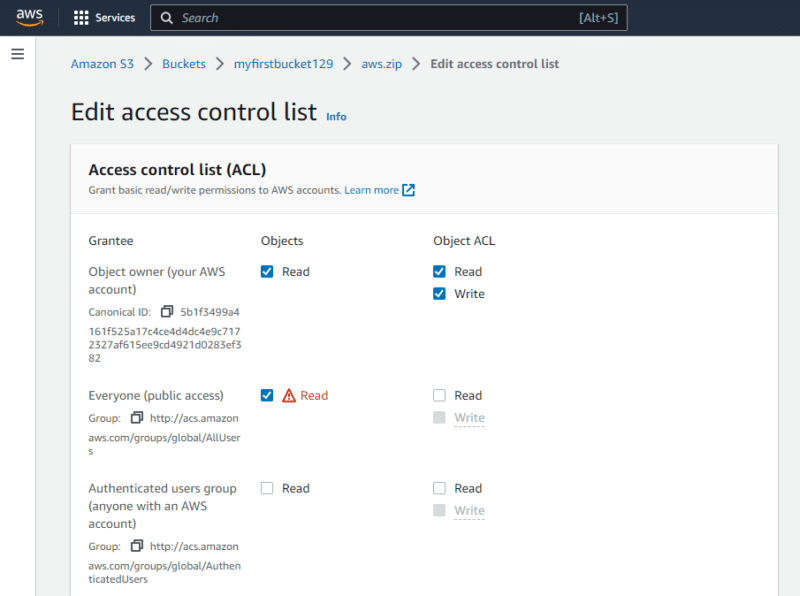
Task: Uncheck Read for Object owner Objects
Action: [x=266, y=271]
